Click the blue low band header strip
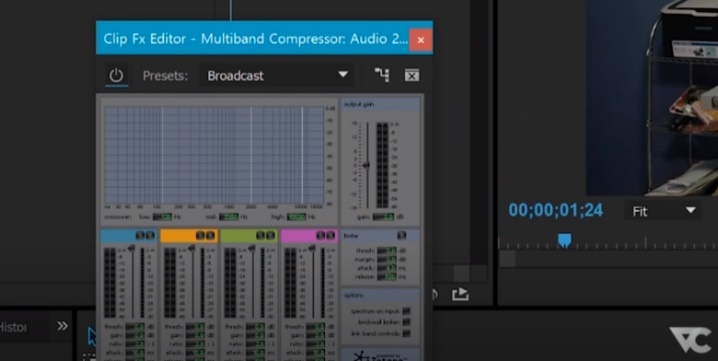The height and width of the screenshot is (361, 718). click(129, 235)
